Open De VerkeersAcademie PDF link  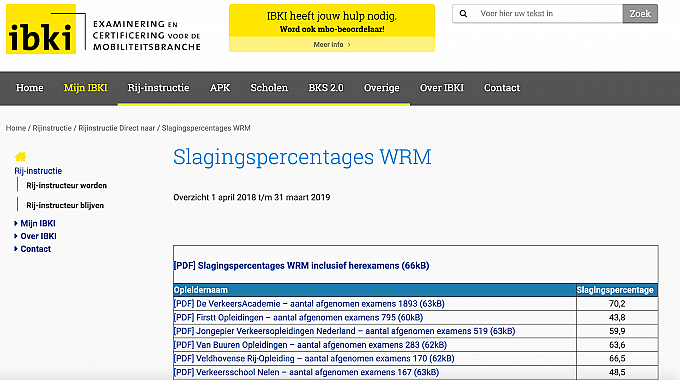(309, 304)
